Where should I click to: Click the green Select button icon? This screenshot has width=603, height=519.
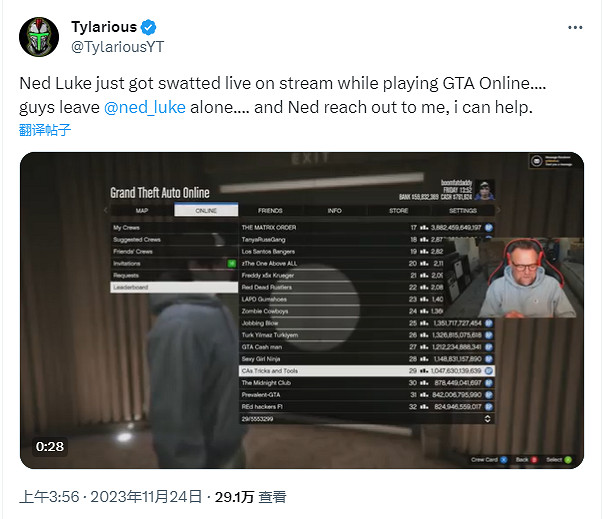coord(568,460)
